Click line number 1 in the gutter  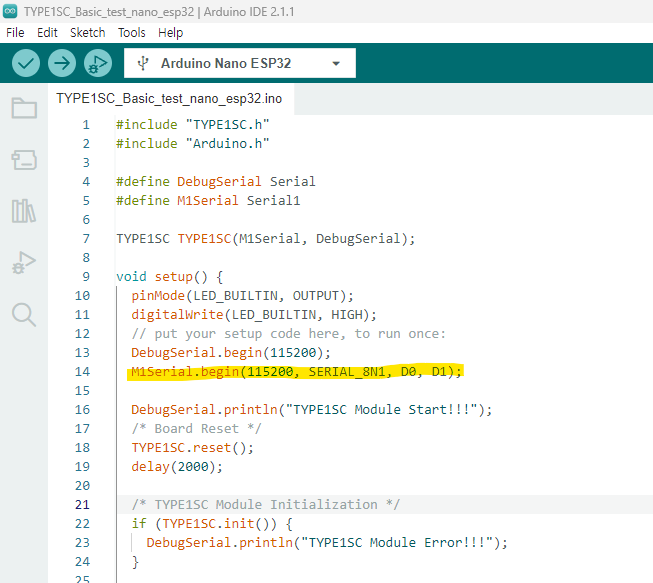[86, 125]
